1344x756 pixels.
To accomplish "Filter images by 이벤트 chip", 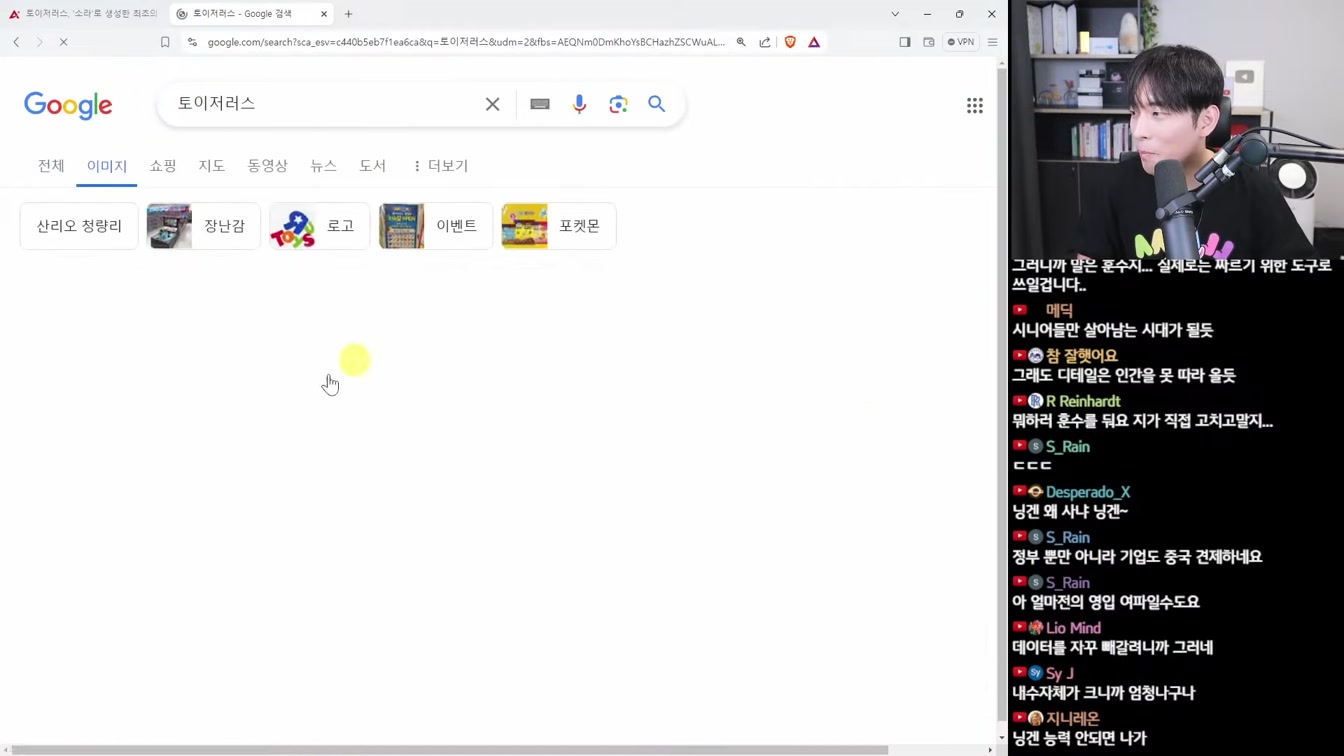I will click(x=436, y=226).
